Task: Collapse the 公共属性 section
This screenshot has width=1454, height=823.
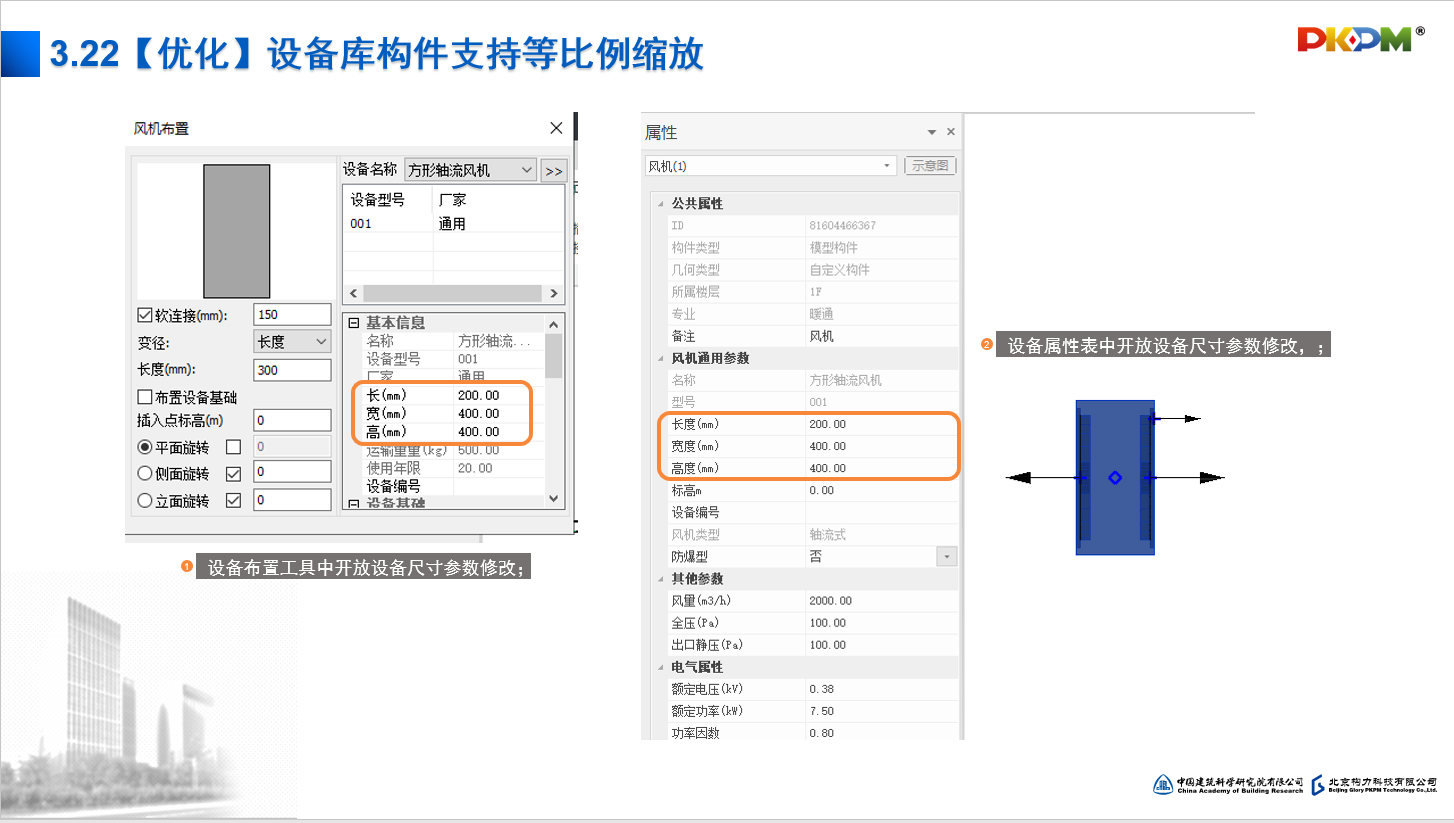Action: pos(659,204)
